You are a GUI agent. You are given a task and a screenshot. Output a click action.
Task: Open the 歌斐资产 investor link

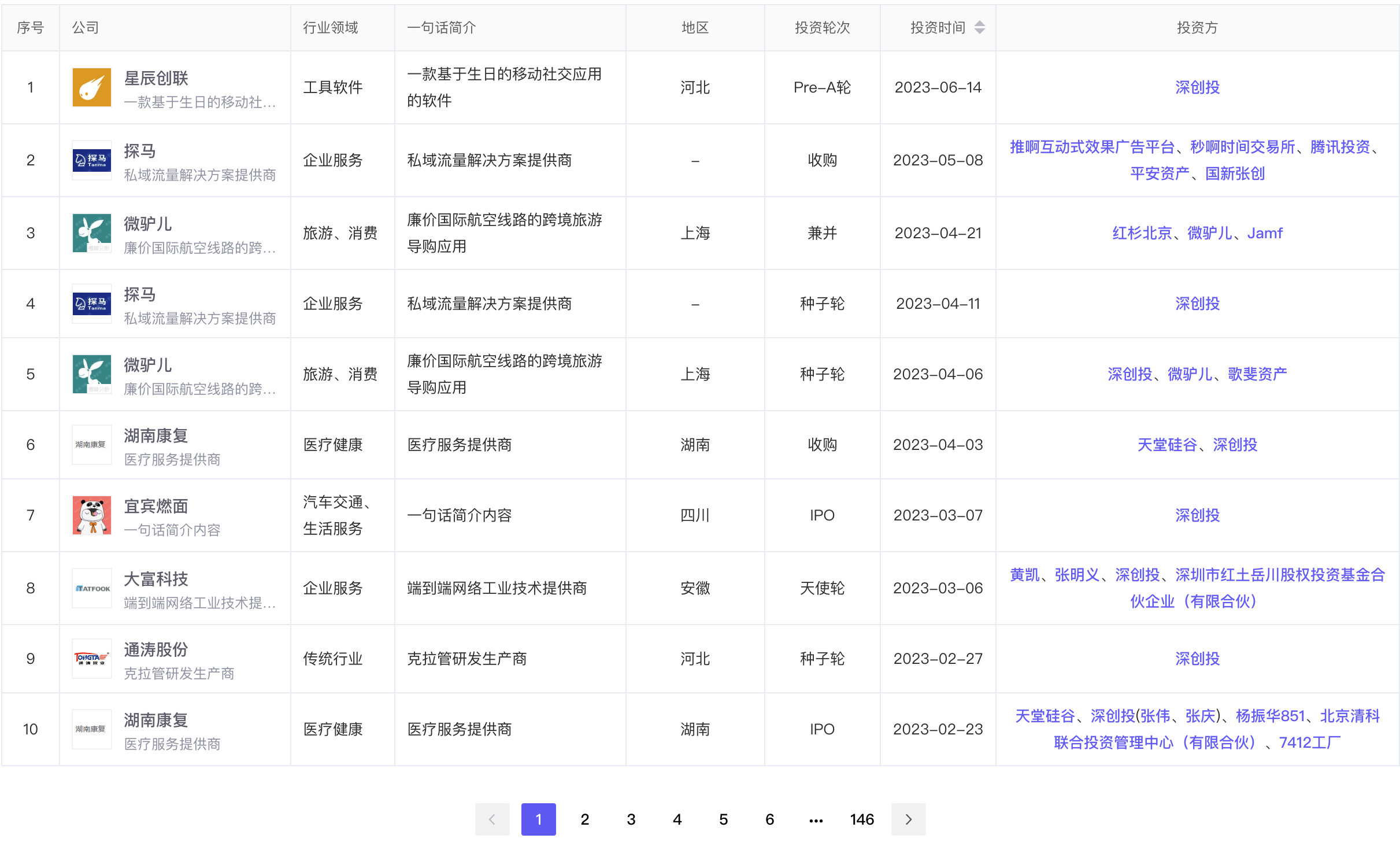[1257, 374]
